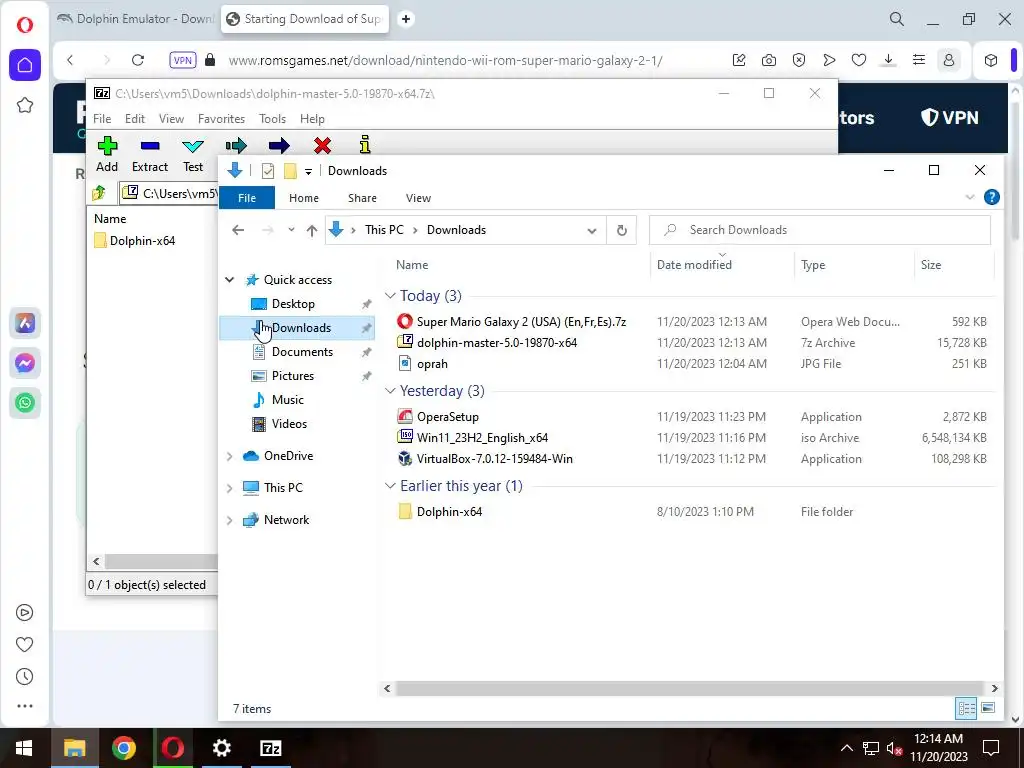Toggle the Opera VPN badge
The width and height of the screenshot is (1024, 768).
click(183, 60)
